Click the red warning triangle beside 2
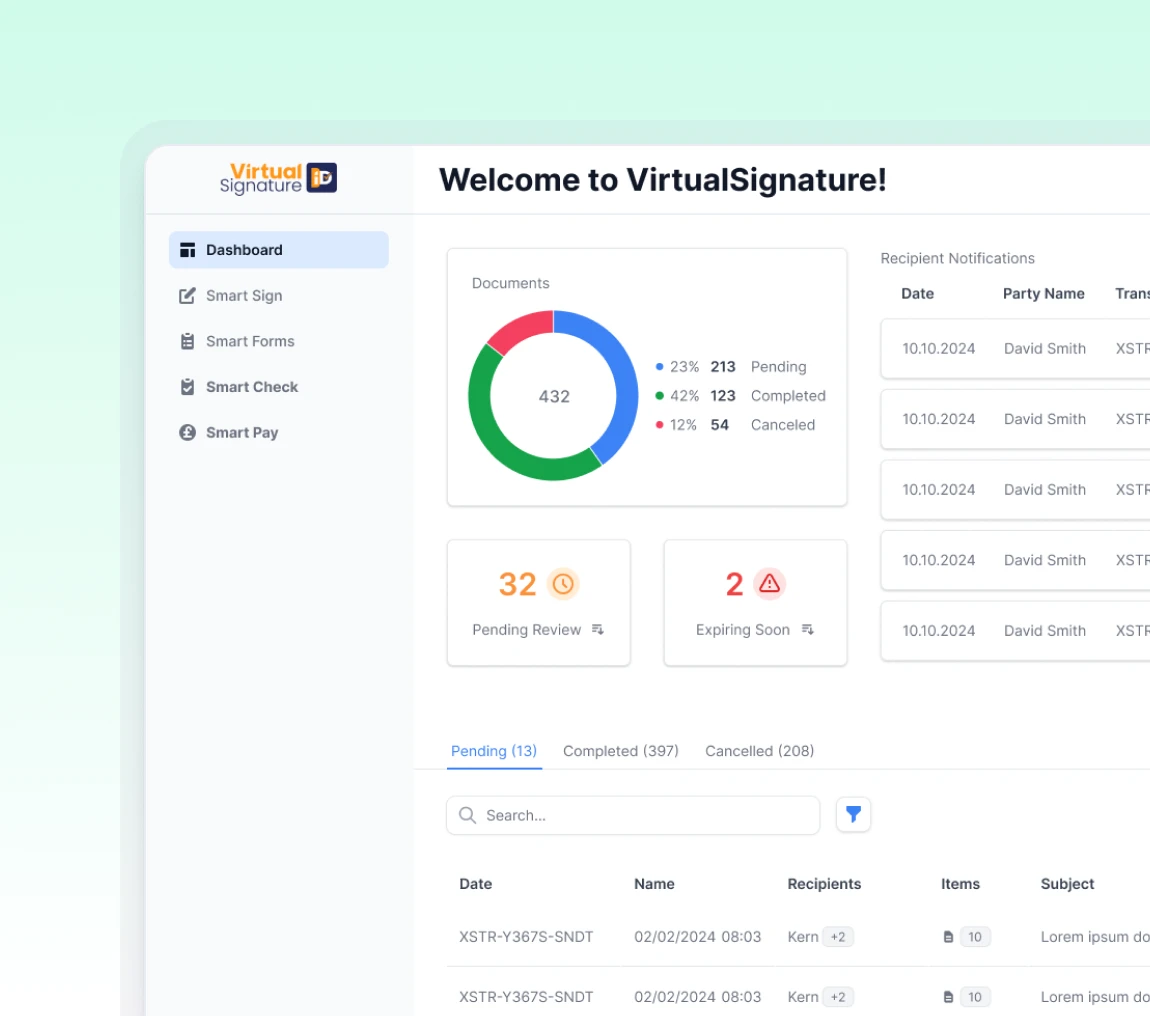The image size is (1150, 1016). pyautogui.click(x=769, y=584)
